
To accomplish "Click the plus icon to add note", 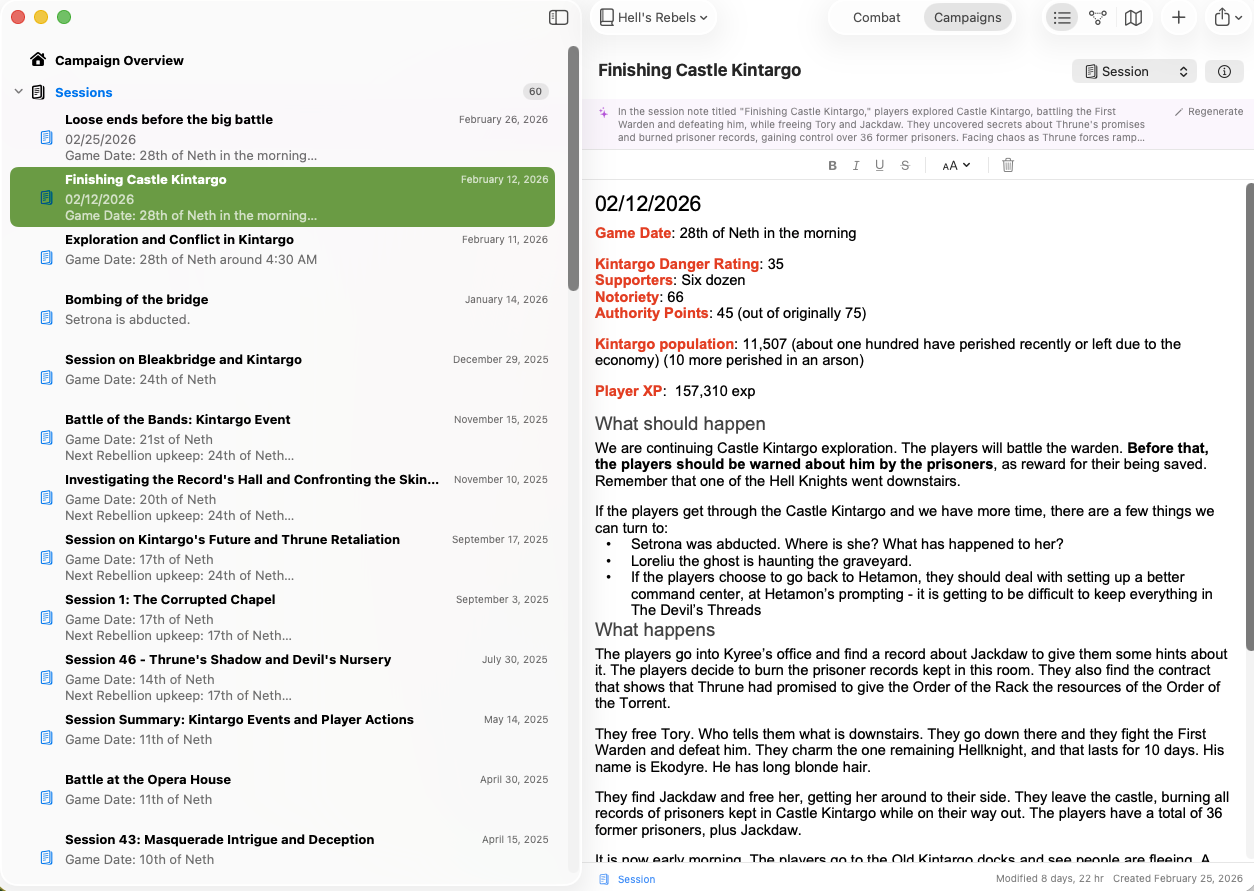I will 1179,18.
